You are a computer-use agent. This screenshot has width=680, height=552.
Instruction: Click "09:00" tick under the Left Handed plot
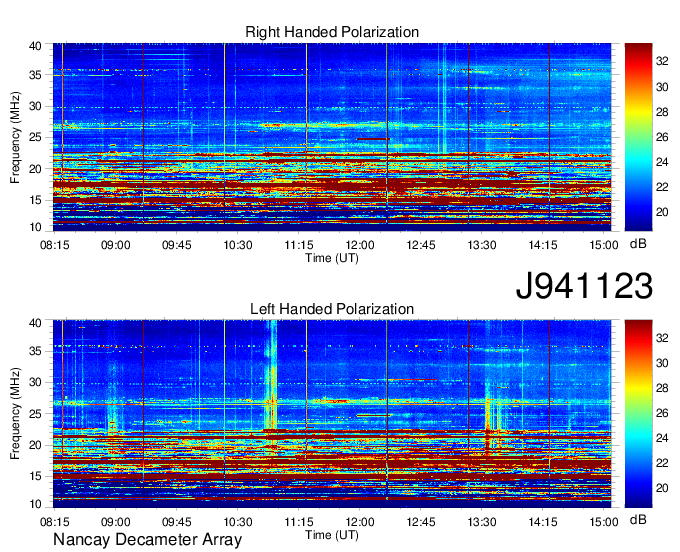pyautogui.click(x=116, y=522)
